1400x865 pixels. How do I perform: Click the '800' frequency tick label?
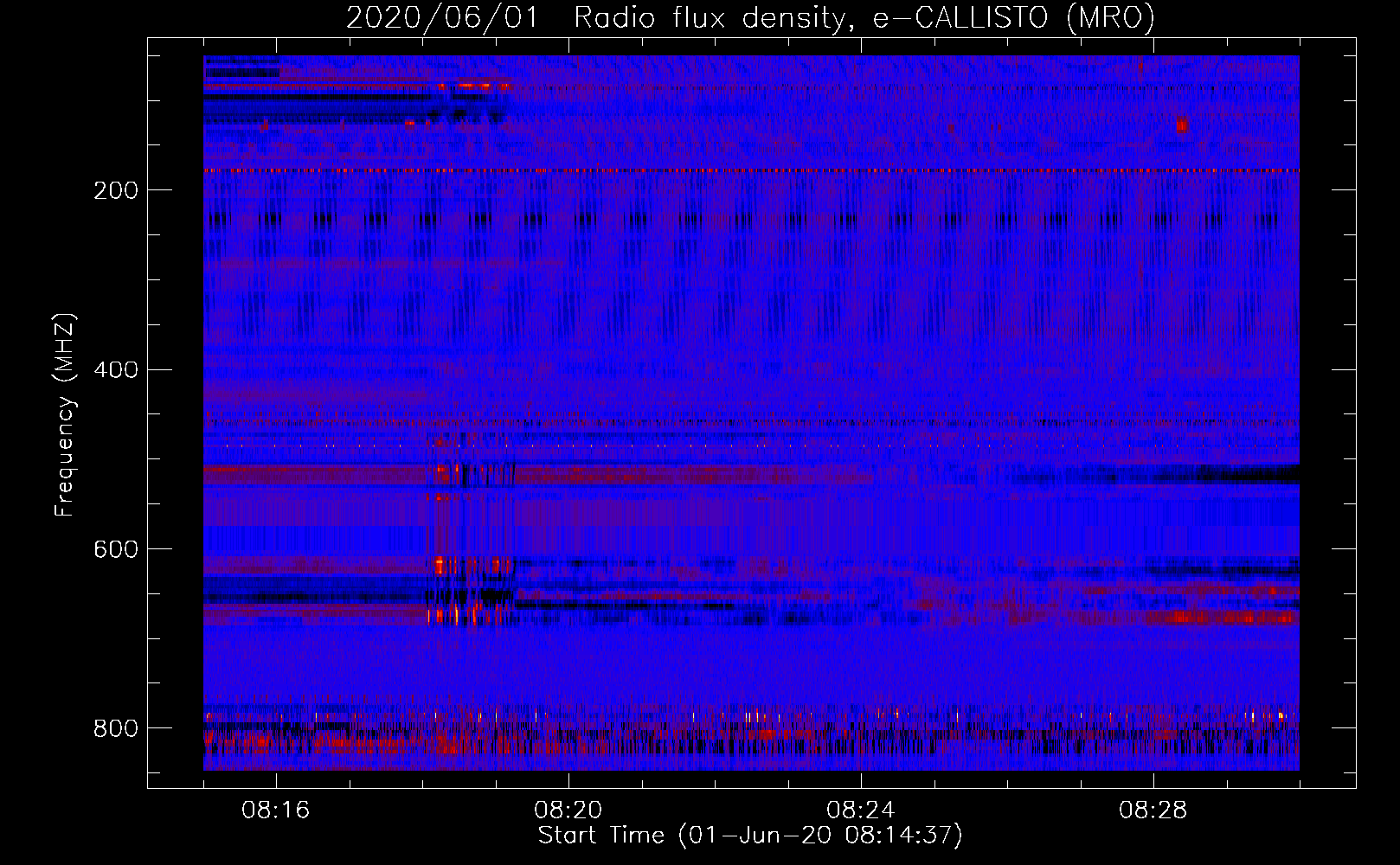pyautogui.click(x=116, y=728)
